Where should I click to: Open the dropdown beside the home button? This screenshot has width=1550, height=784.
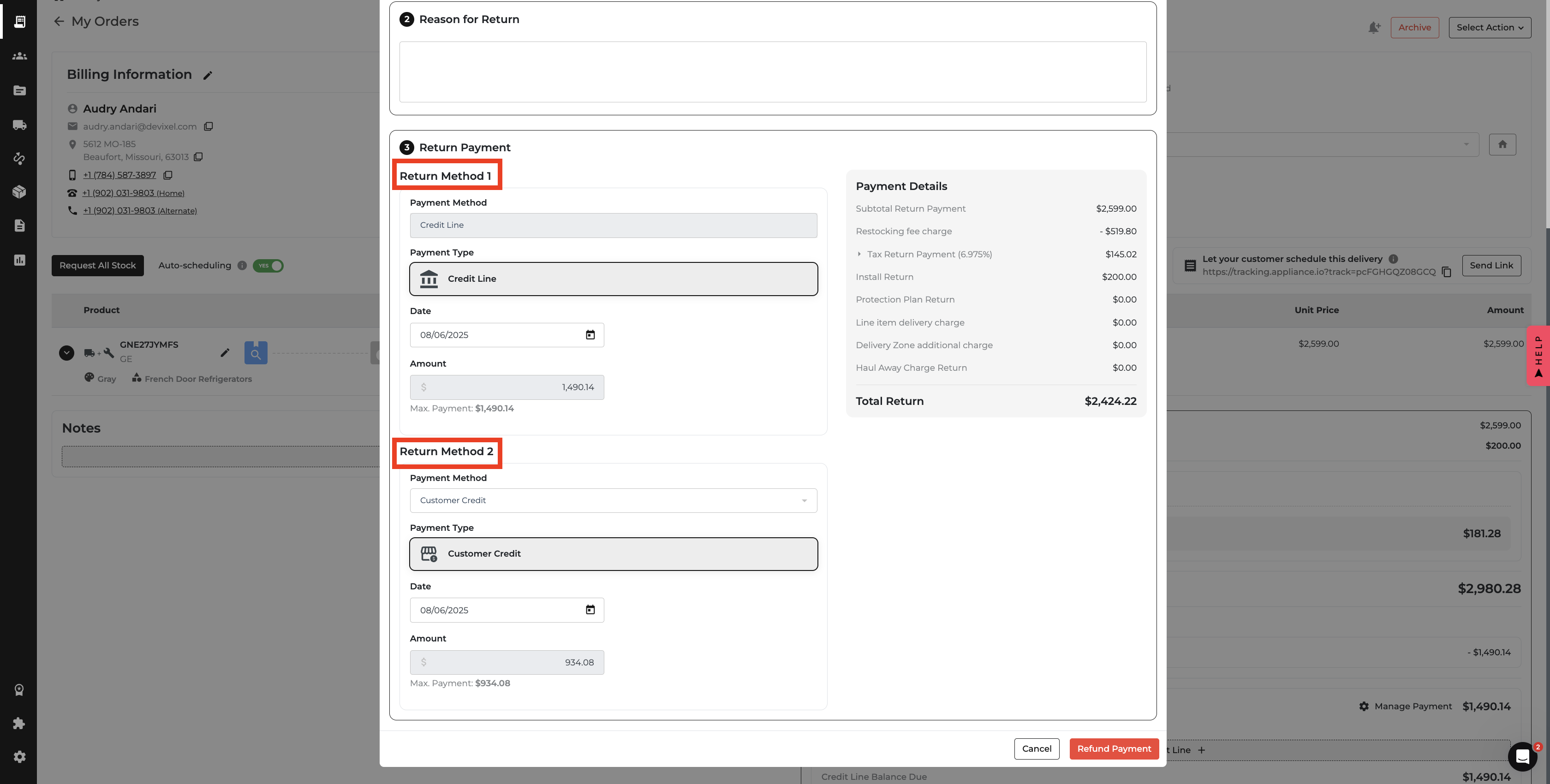pyautogui.click(x=1467, y=144)
